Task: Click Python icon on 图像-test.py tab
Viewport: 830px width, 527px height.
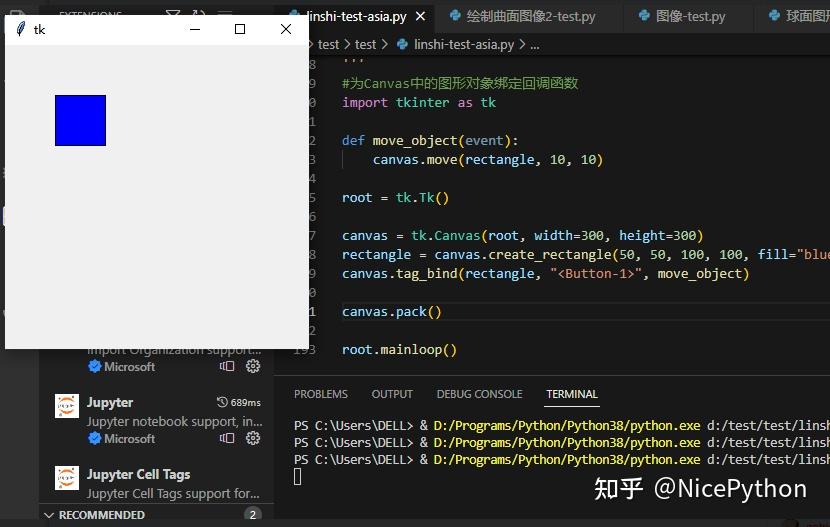Action: pos(644,15)
